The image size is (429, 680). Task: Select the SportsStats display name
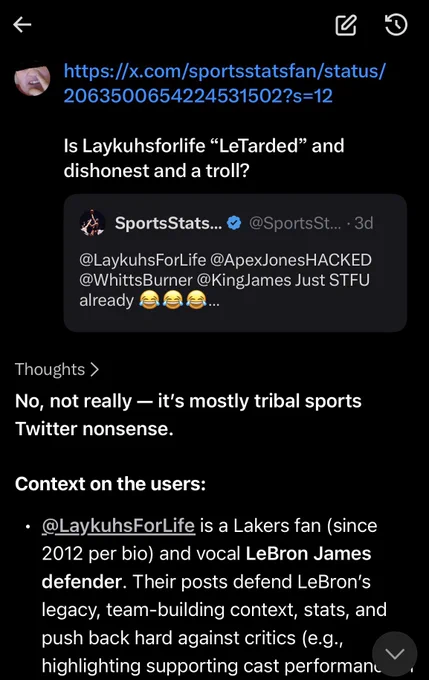168,223
